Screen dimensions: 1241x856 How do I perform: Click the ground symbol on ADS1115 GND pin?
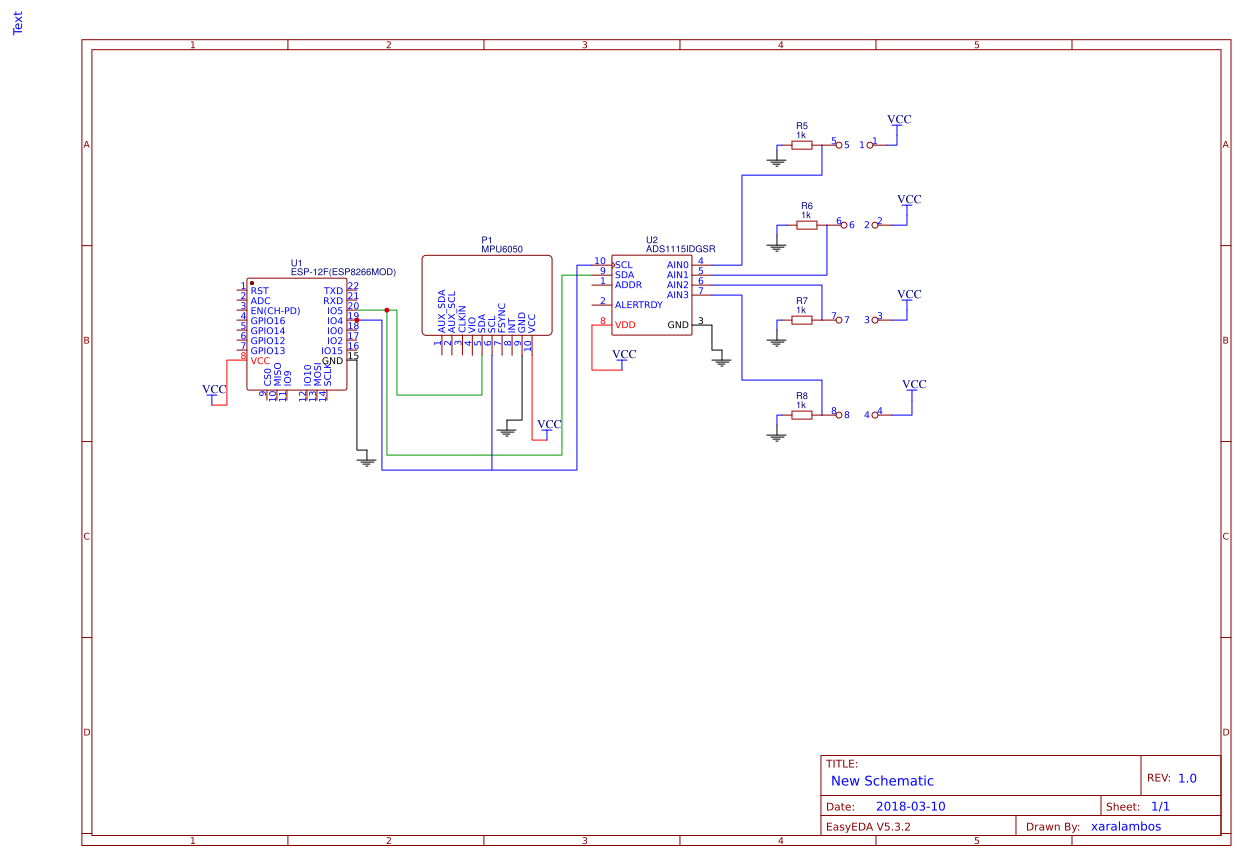pos(722,361)
